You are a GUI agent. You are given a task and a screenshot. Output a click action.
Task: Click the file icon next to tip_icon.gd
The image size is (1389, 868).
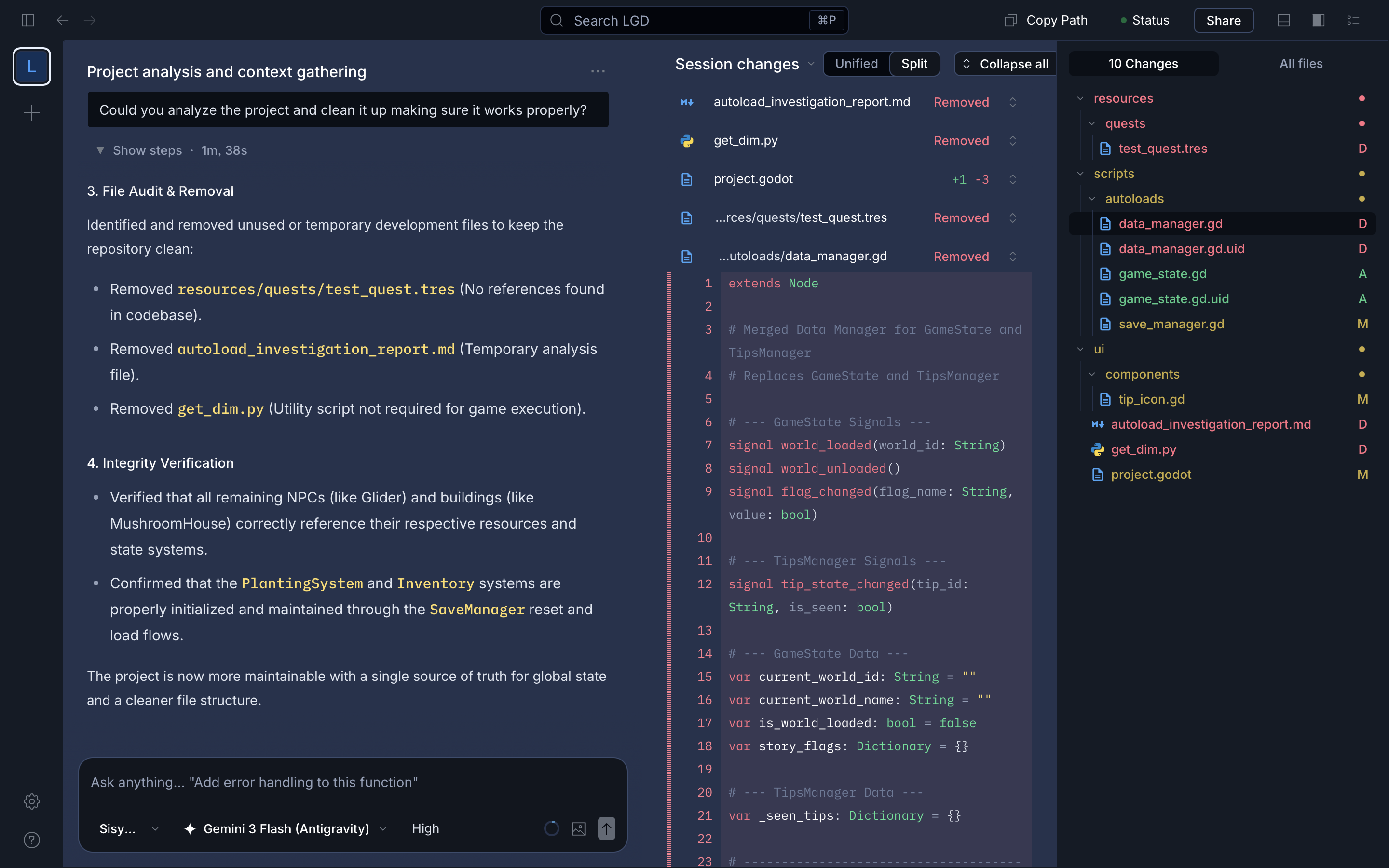tap(1105, 400)
